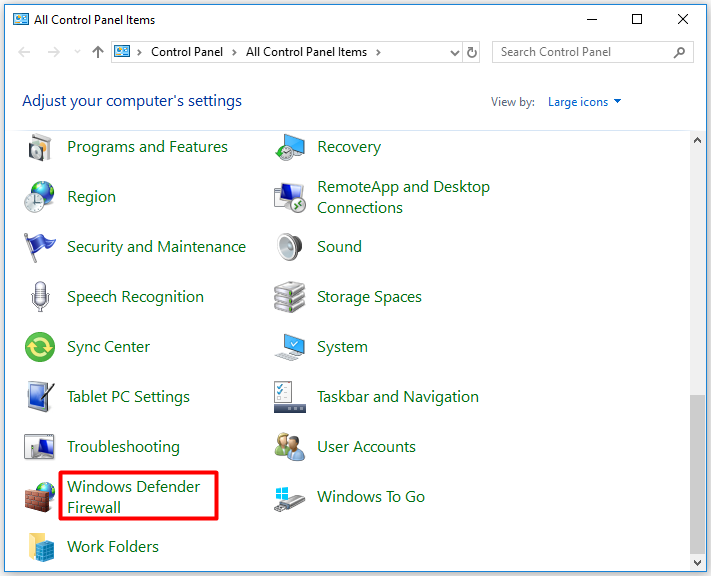
Task: Expand chevron after Control Panel breadcrumb
Action: [234, 53]
